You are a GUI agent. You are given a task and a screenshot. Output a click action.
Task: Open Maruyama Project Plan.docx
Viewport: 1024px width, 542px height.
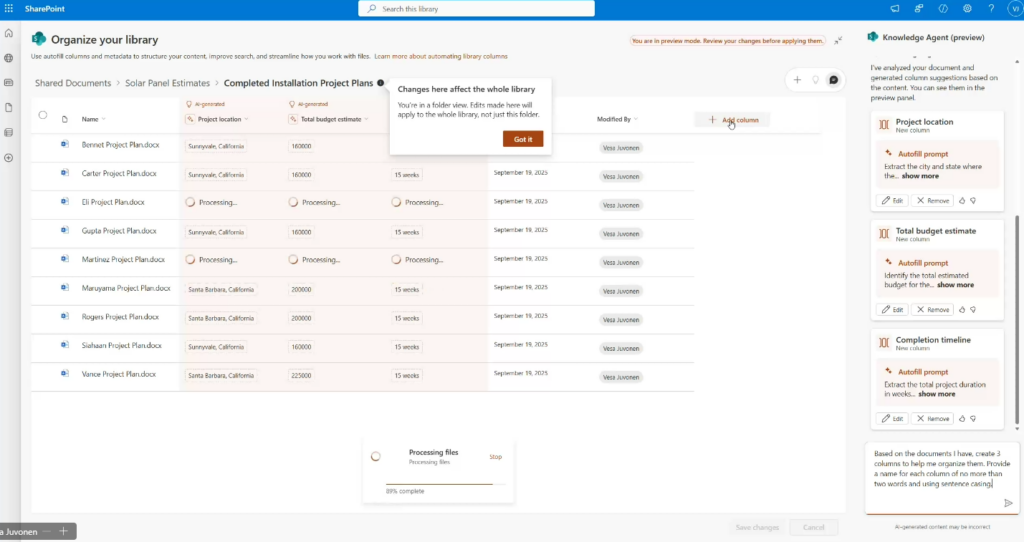pyautogui.click(x=126, y=288)
